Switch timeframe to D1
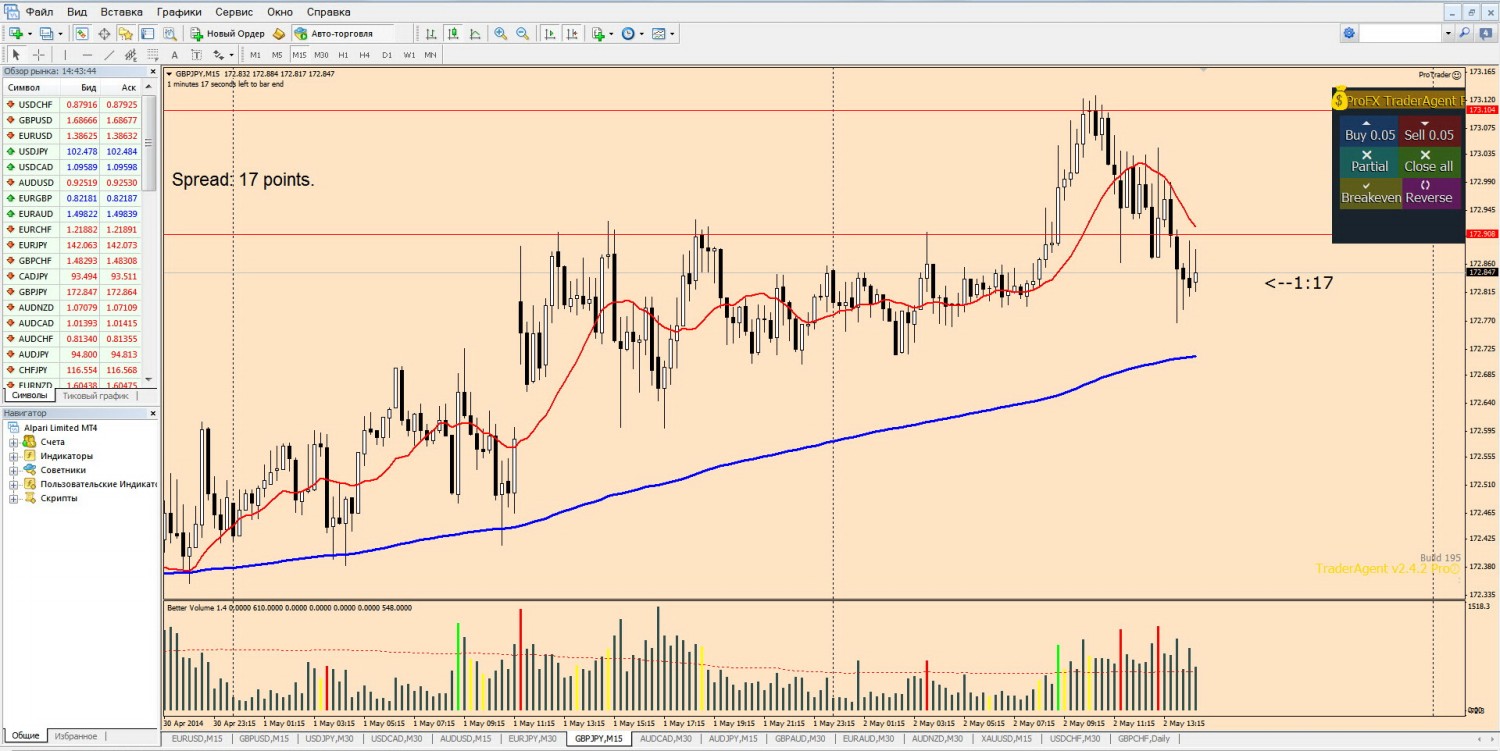 tap(387, 55)
